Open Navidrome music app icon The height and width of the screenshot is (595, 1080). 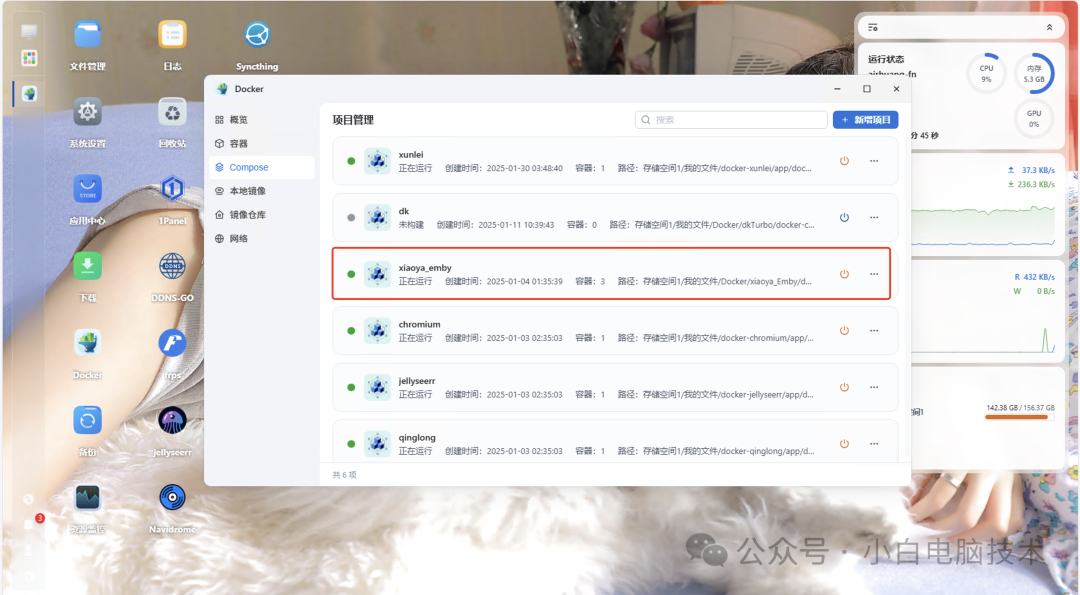point(172,497)
